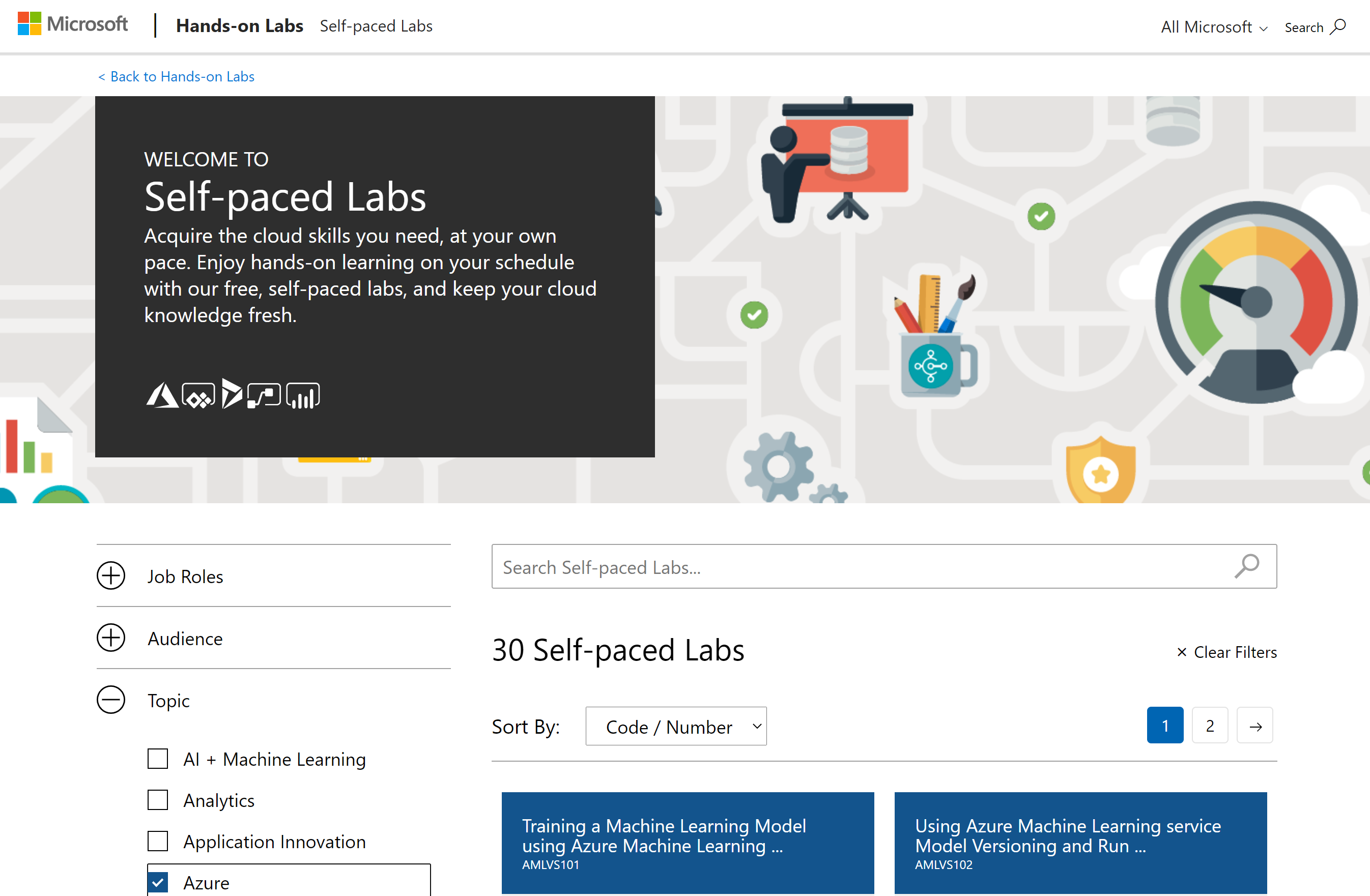The height and width of the screenshot is (896, 1370).
Task: Click the Microsoft logo
Action: coord(73,24)
